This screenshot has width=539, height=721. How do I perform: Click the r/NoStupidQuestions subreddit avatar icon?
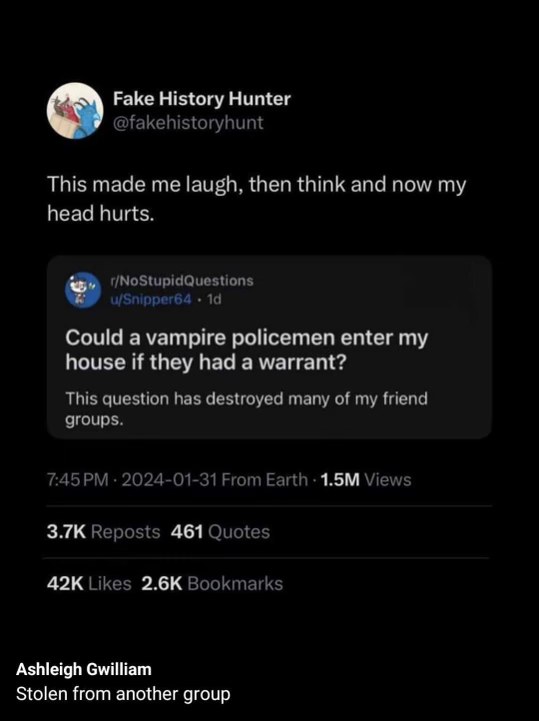tap(83, 290)
